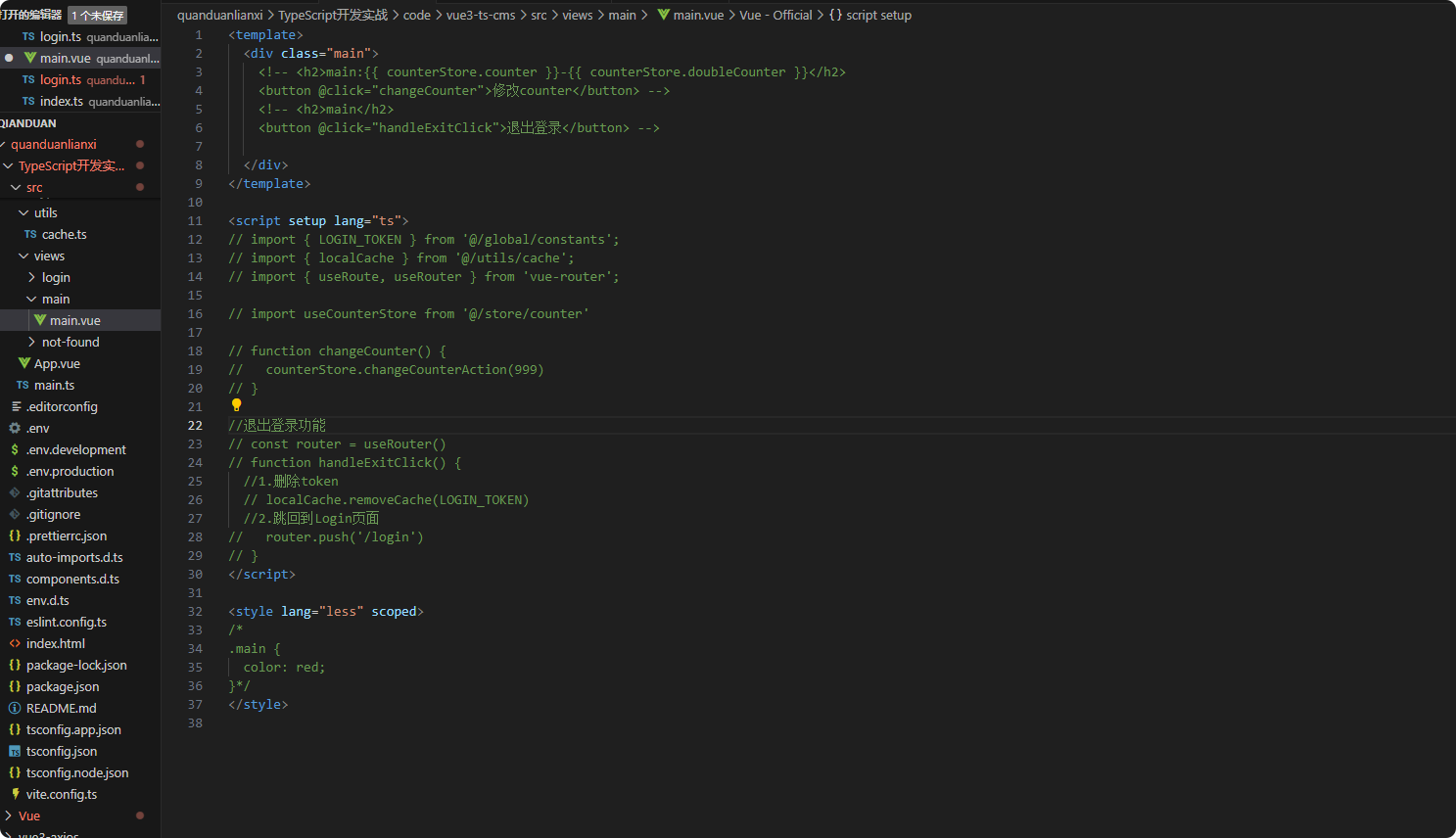Click the TS icon of cache.ts
This screenshot has width=1456, height=838.
tap(30, 234)
